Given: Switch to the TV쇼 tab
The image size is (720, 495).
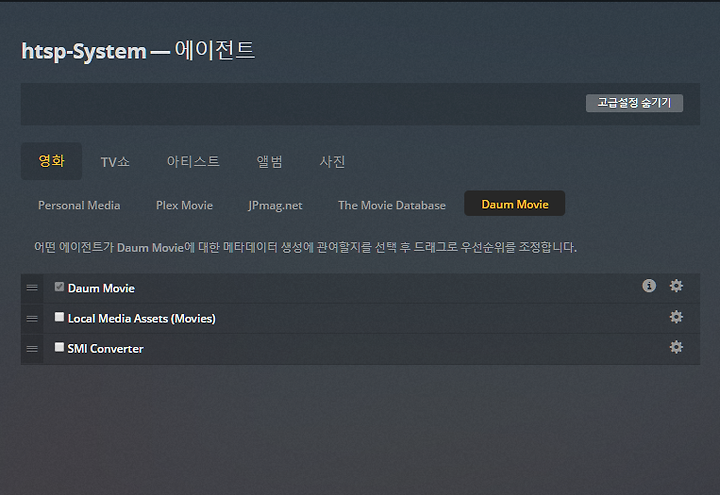Looking at the screenshot, I should pyautogui.click(x=115, y=162).
